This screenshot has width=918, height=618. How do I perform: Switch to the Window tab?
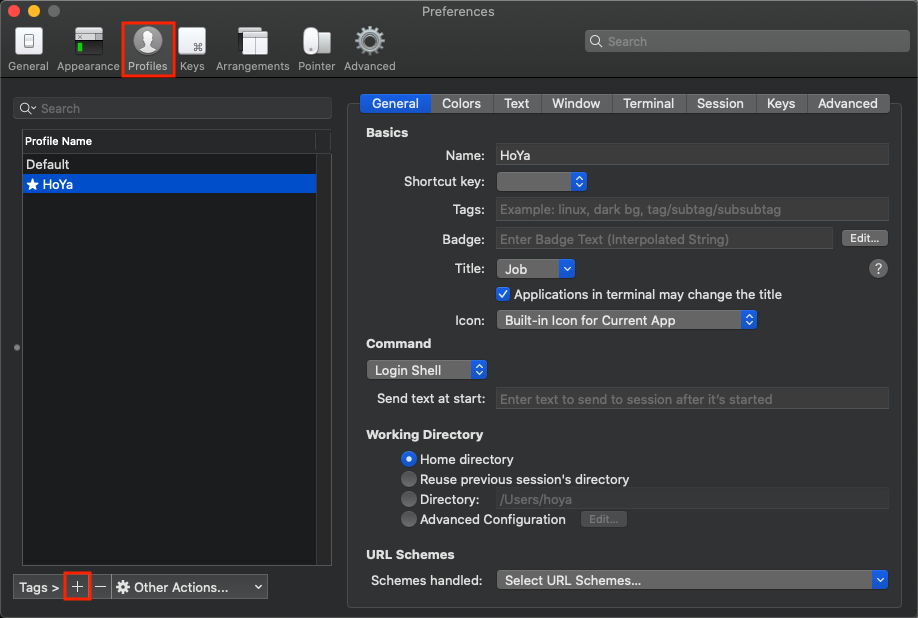coord(576,104)
